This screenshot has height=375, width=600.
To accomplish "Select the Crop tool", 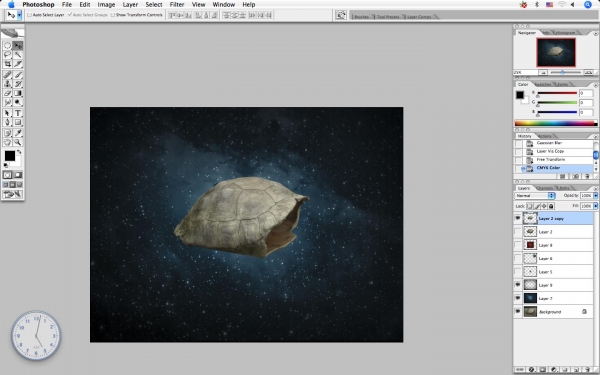I will 7,64.
